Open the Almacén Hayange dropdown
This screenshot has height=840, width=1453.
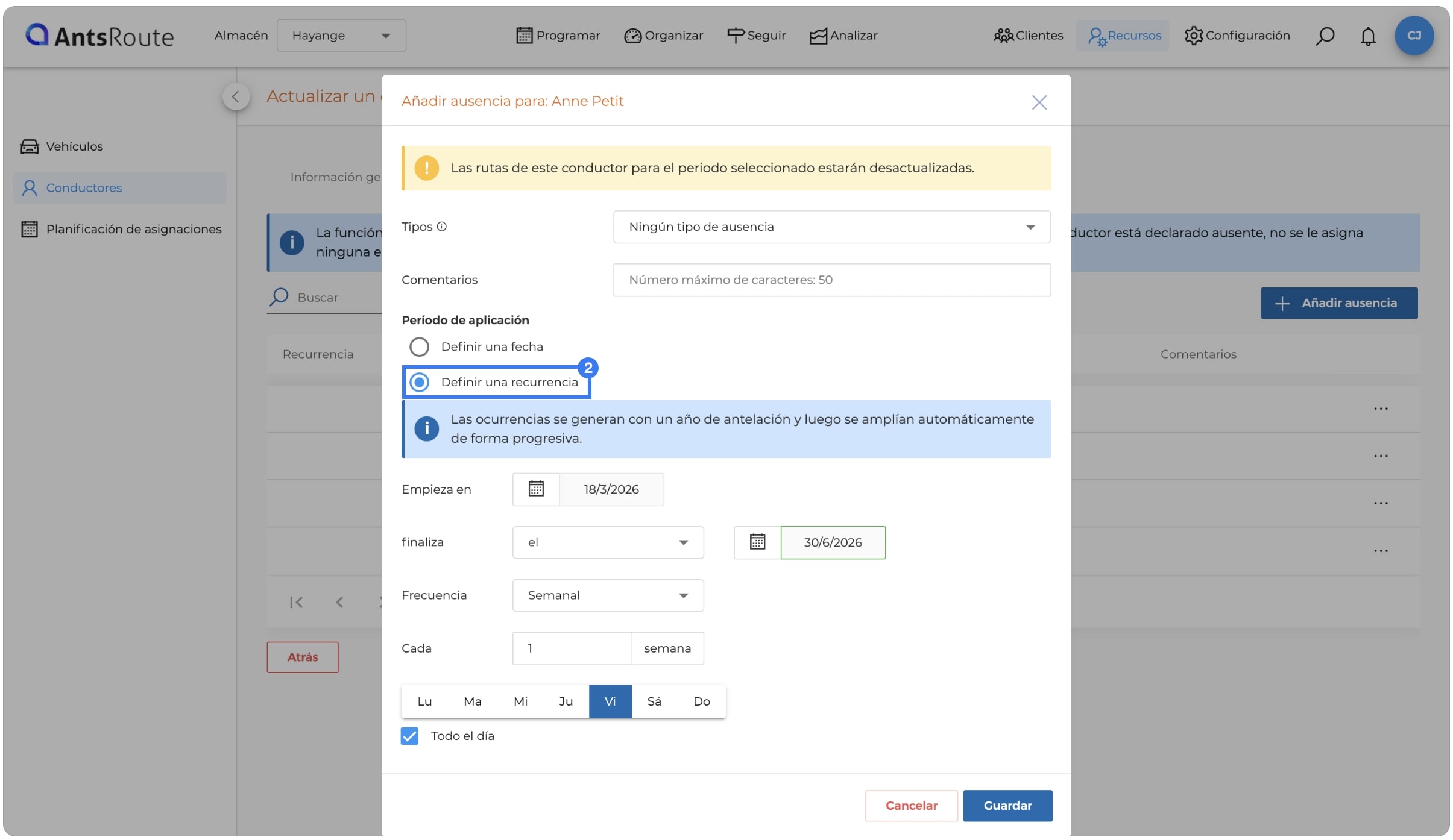[x=341, y=36]
